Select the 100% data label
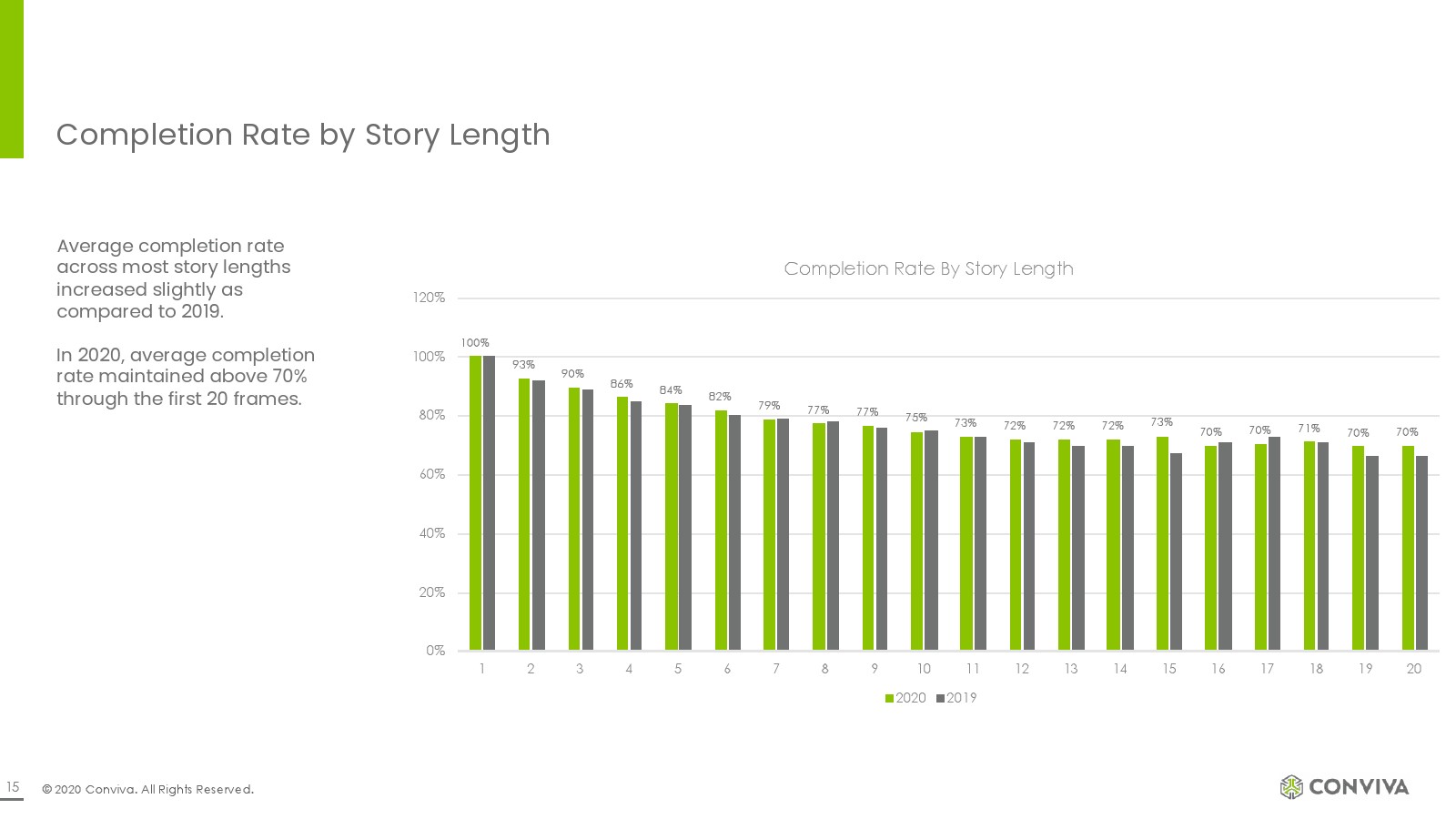 coord(475,343)
